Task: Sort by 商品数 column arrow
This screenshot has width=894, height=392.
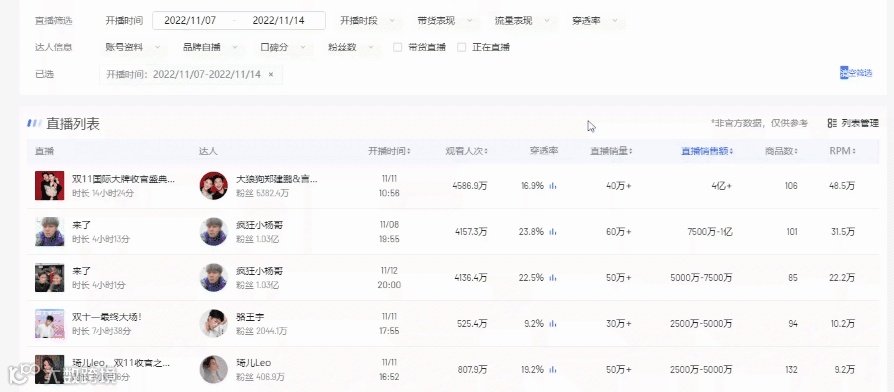Action: [795, 152]
